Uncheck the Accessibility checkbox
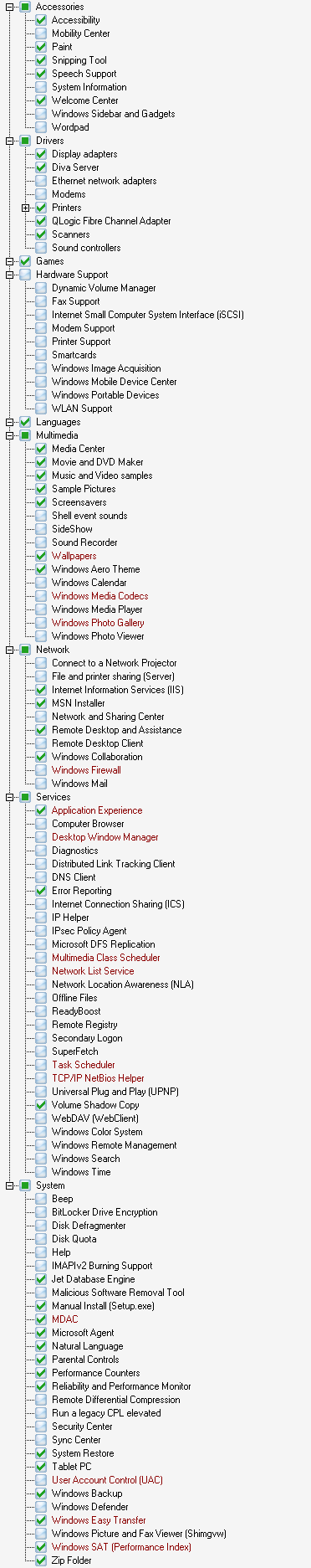Viewport: 311px width, 1568px height. pyautogui.click(x=41, y=20)
